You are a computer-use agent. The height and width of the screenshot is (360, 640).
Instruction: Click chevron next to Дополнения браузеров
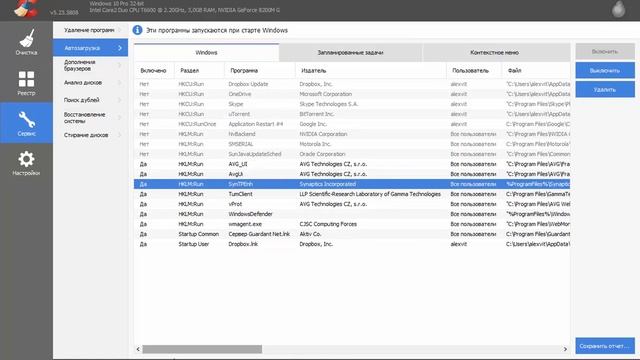120,65
